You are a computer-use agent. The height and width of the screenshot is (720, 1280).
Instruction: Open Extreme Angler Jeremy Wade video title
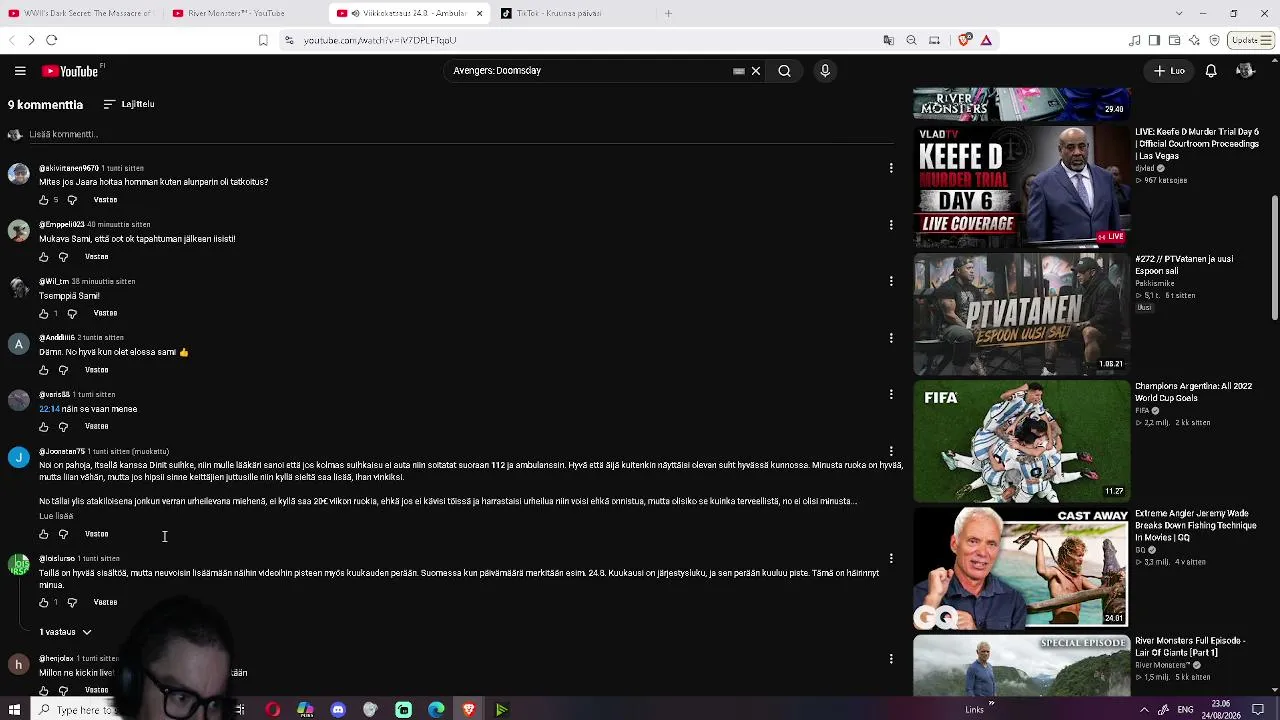click(x=1195, y=525)
